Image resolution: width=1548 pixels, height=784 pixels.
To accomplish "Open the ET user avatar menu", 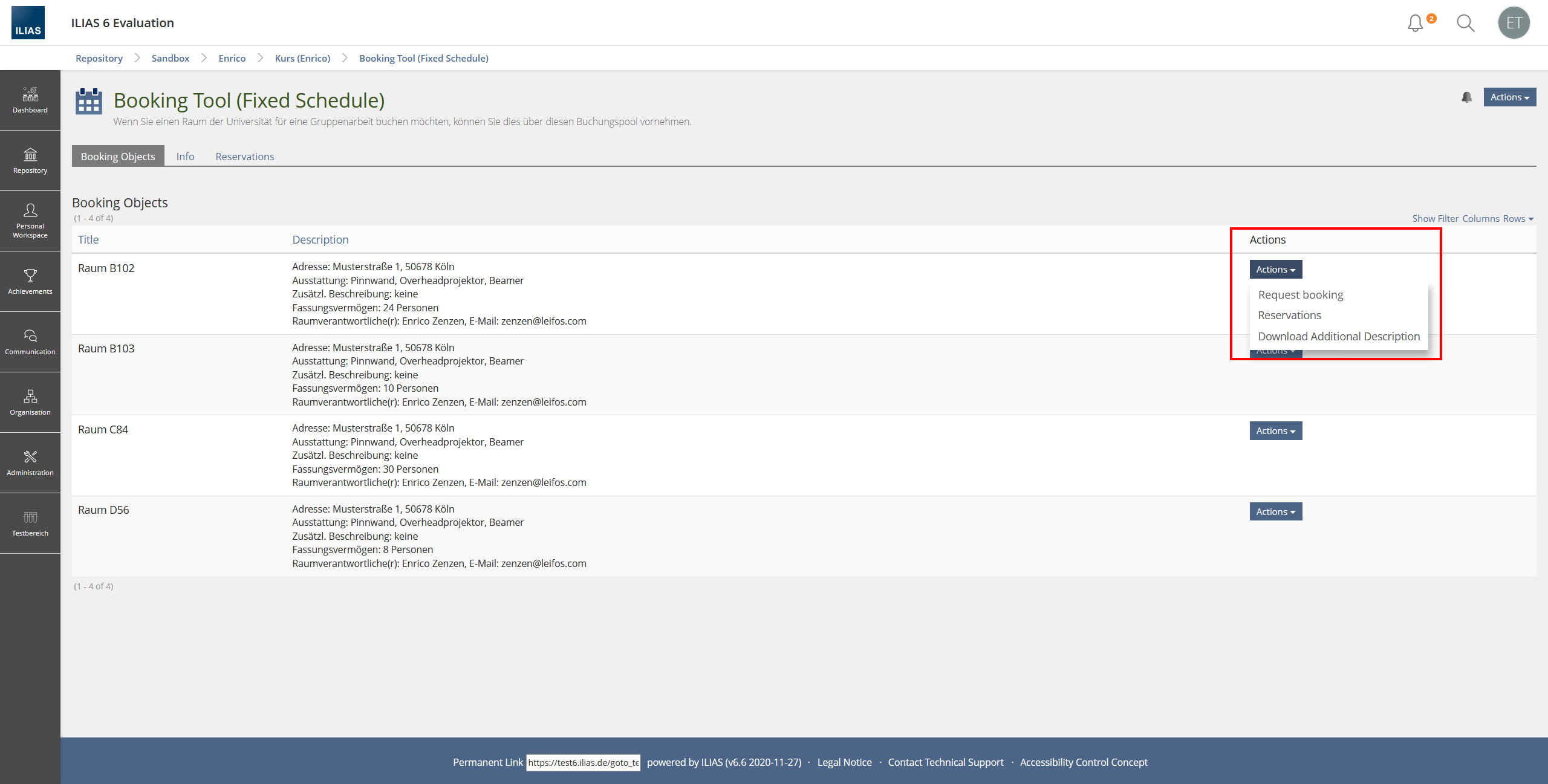I will pyautogui.click(x=1514, y=23).
